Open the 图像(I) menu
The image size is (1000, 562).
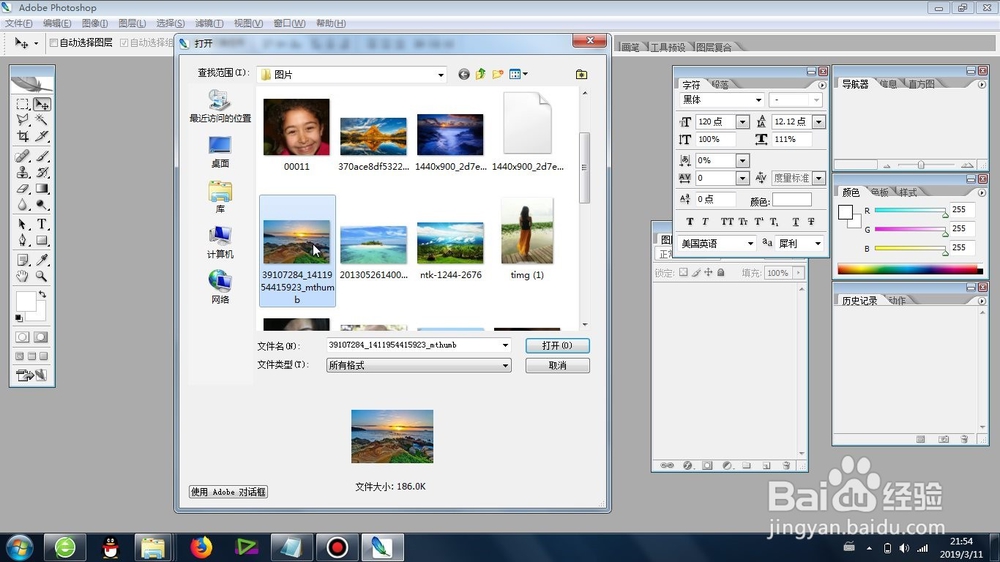coord(95,23)
